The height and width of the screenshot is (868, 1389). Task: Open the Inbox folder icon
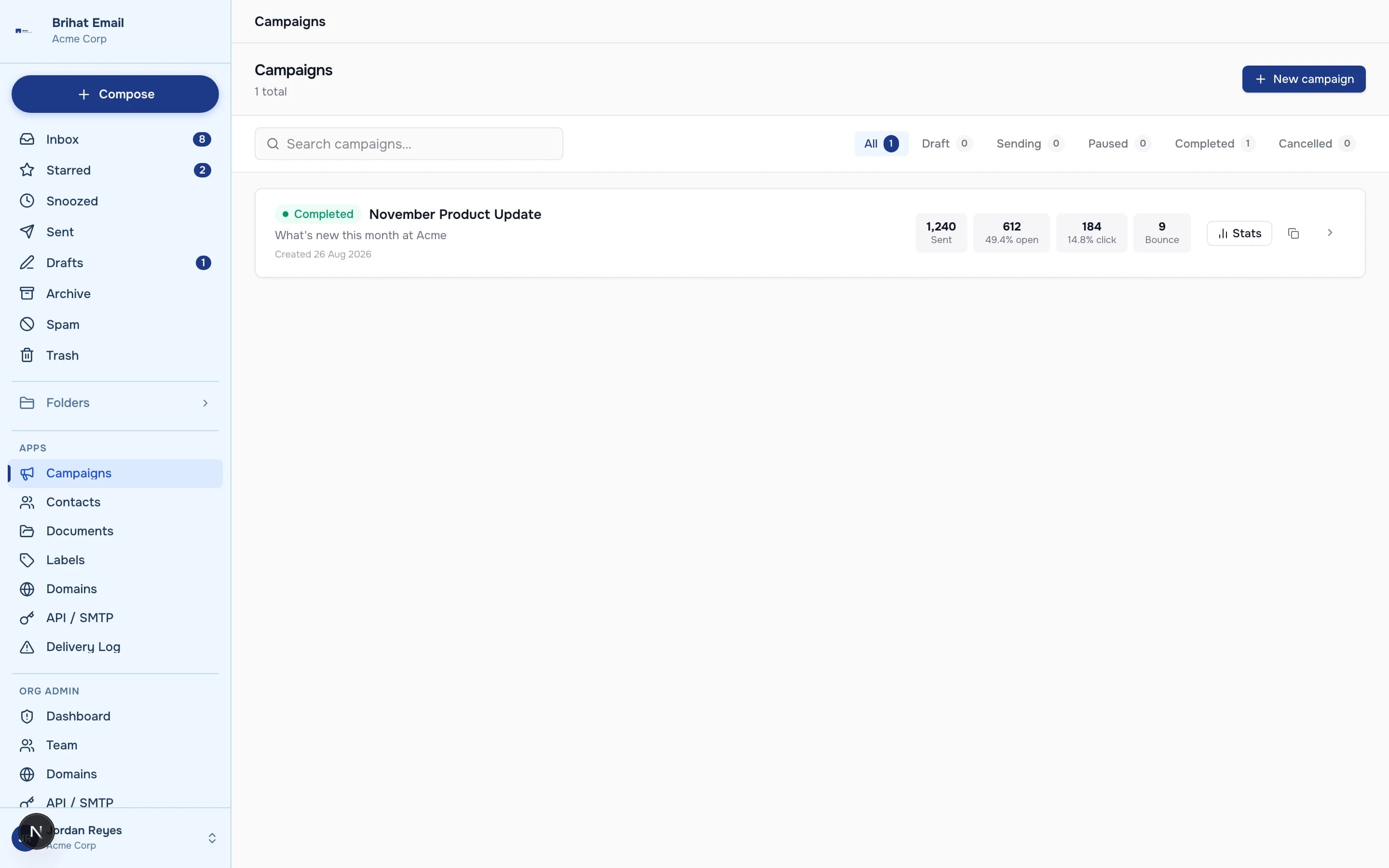click(27, 139)
